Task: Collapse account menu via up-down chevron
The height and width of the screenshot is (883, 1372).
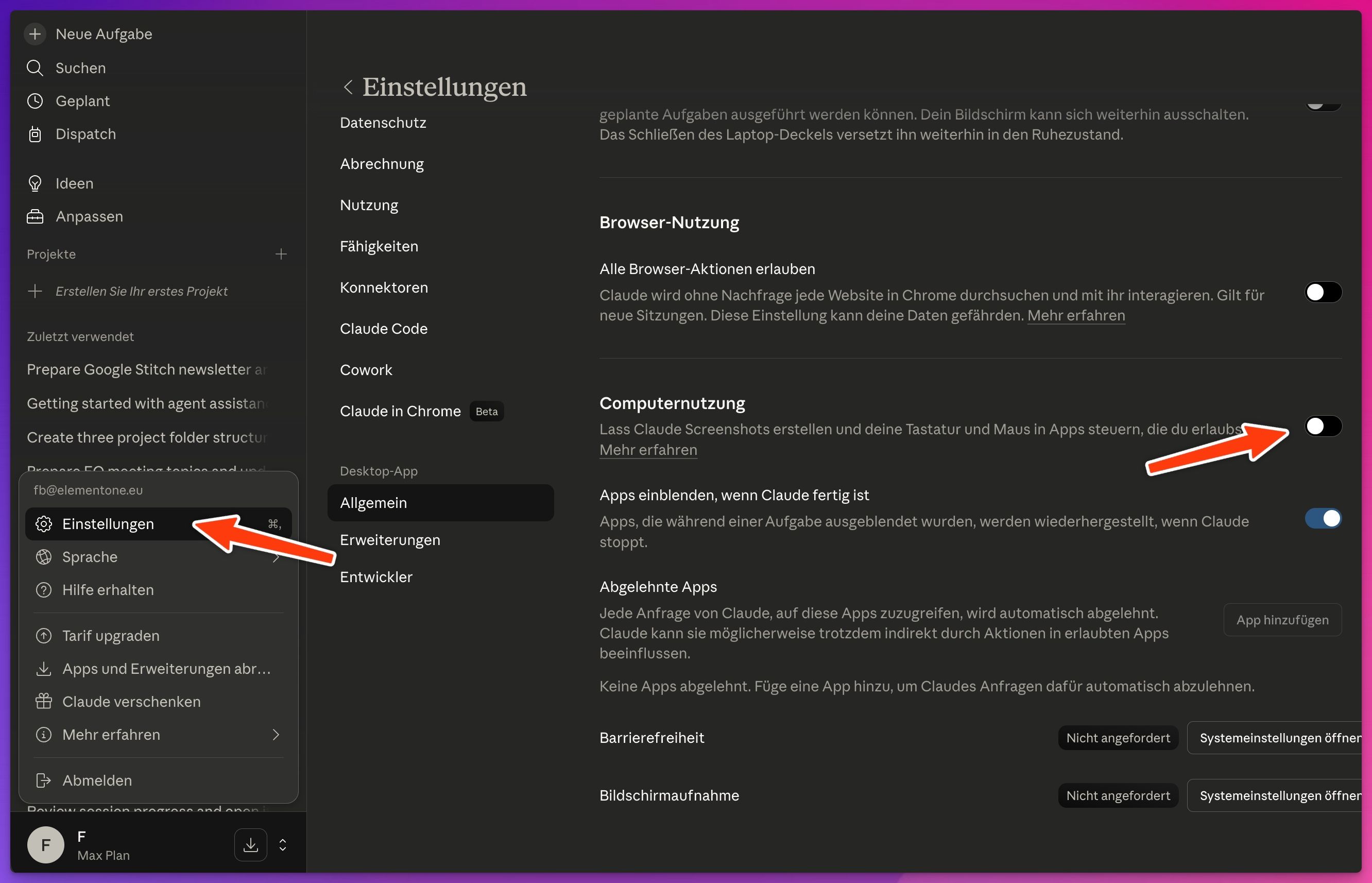Action: (x=283, y=844)
